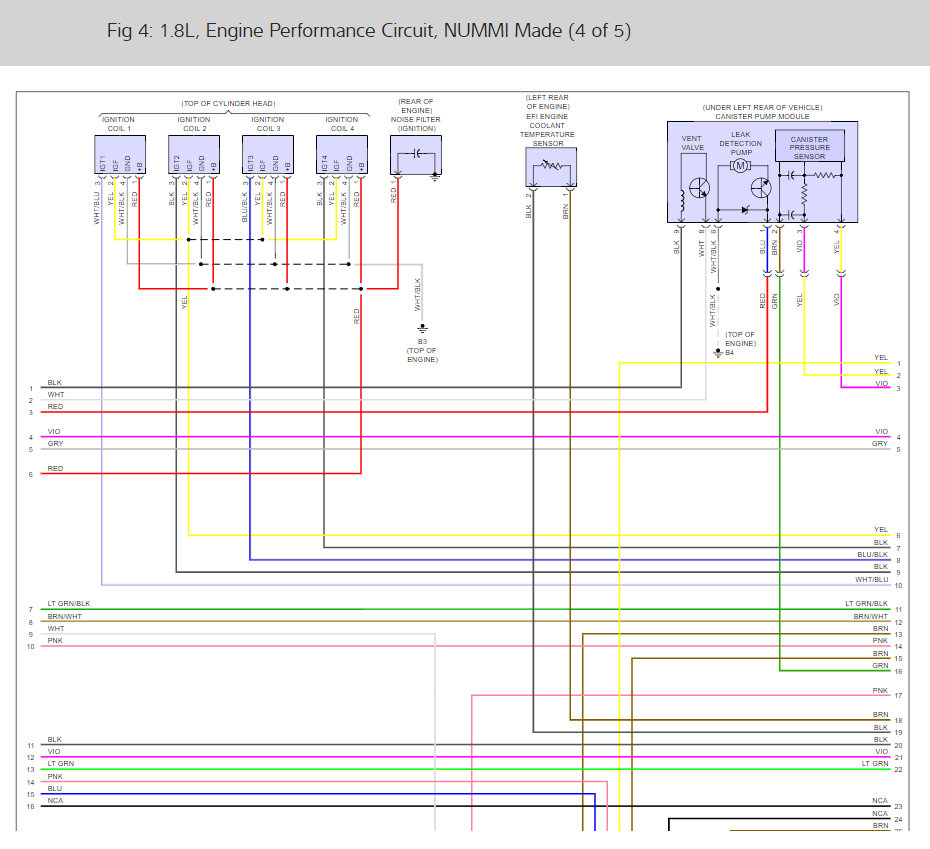This screenshot has height=849, width=930.
Task: Select the Ignition Coil 3 component box
Action: click(268, 155)
